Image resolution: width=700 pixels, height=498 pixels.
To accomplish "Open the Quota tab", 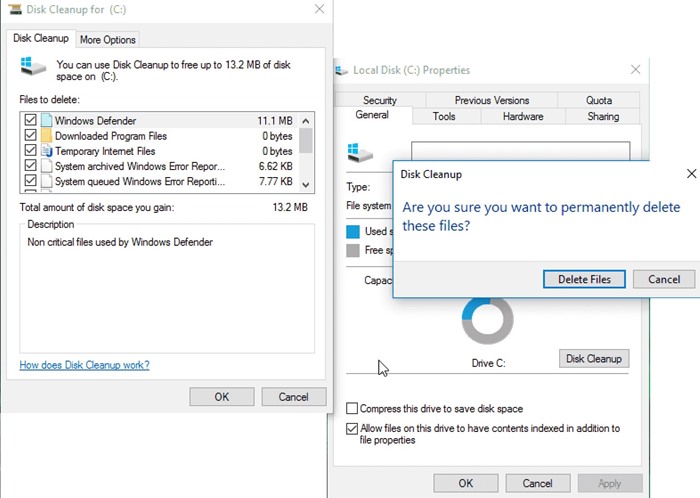I will [599, 100].
